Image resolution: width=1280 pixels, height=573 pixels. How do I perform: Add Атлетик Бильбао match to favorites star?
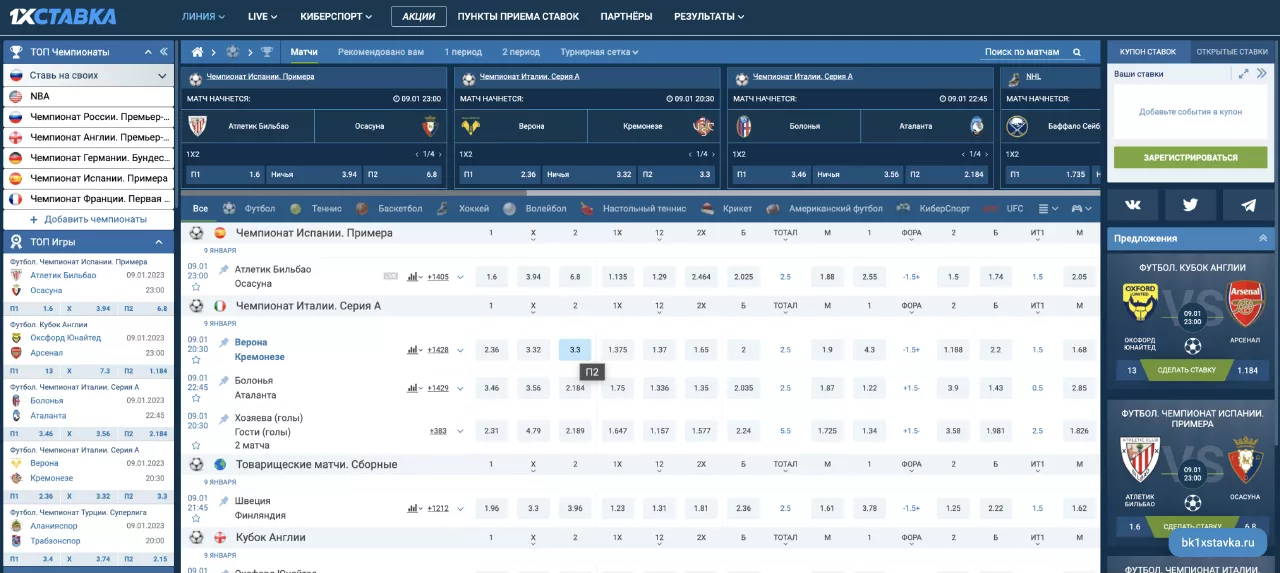pyautogui.click(x=196, y=287)
